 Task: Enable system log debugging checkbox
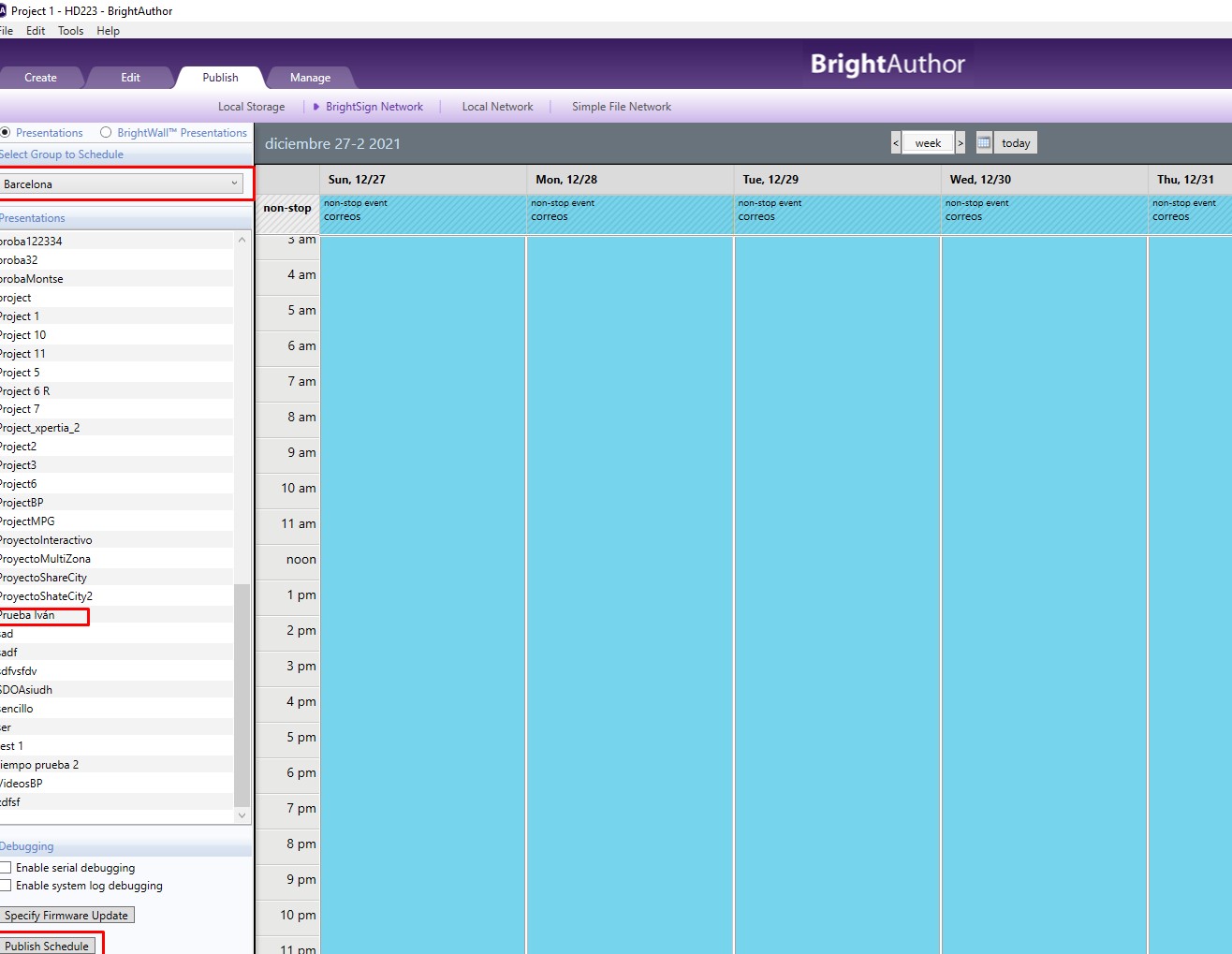coord(5,886)
